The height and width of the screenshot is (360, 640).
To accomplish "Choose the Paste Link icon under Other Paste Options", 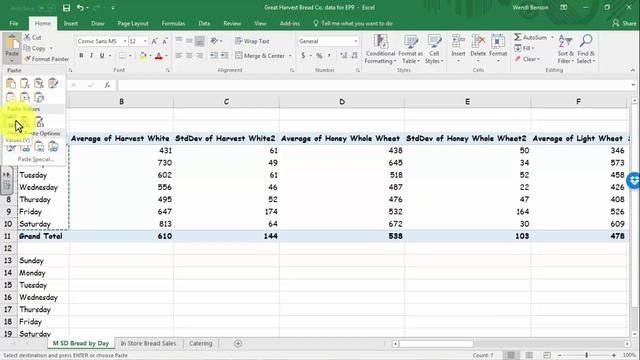I will (x=25, y=147).
